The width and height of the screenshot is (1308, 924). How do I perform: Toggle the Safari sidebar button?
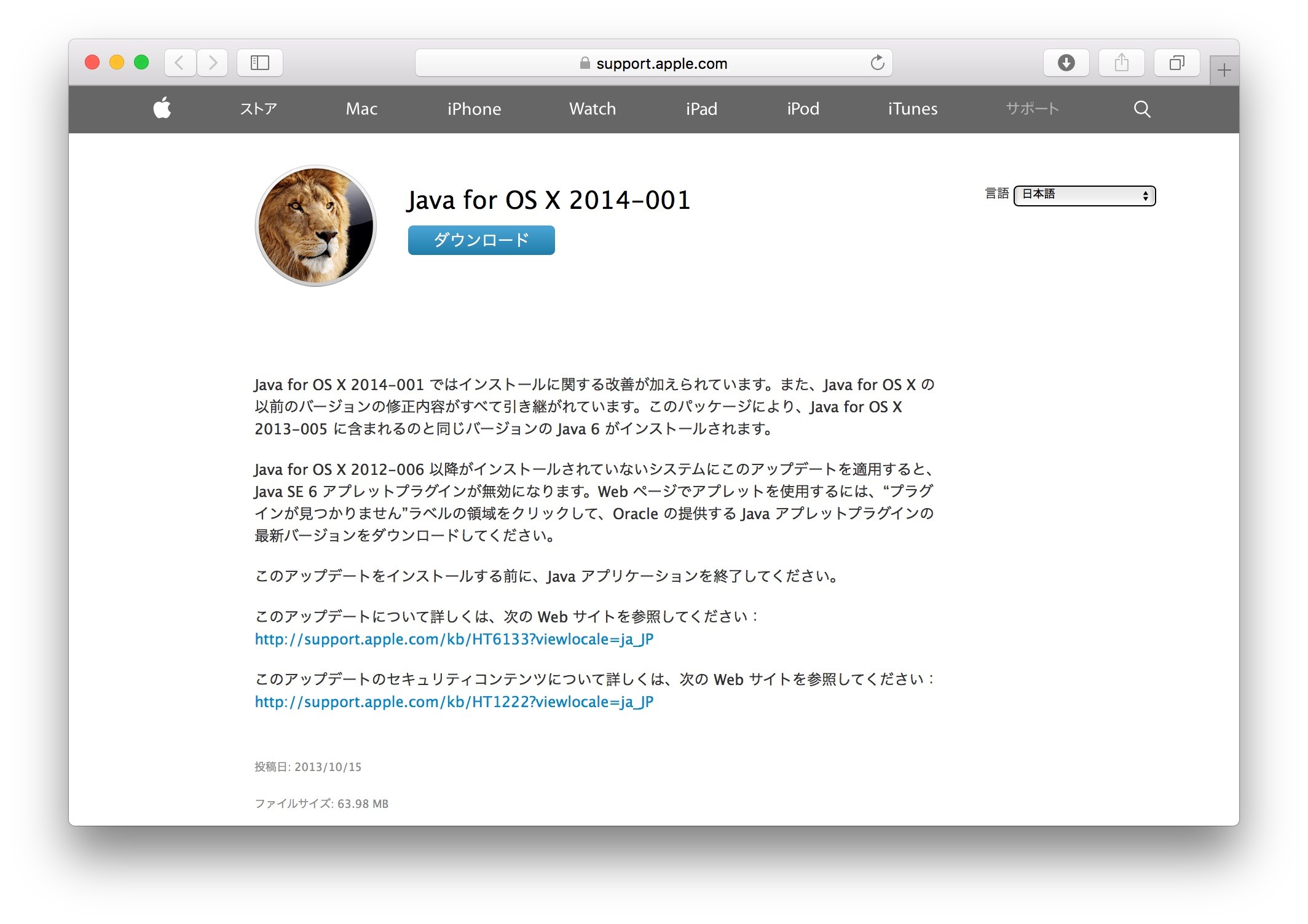pos(259,63)
